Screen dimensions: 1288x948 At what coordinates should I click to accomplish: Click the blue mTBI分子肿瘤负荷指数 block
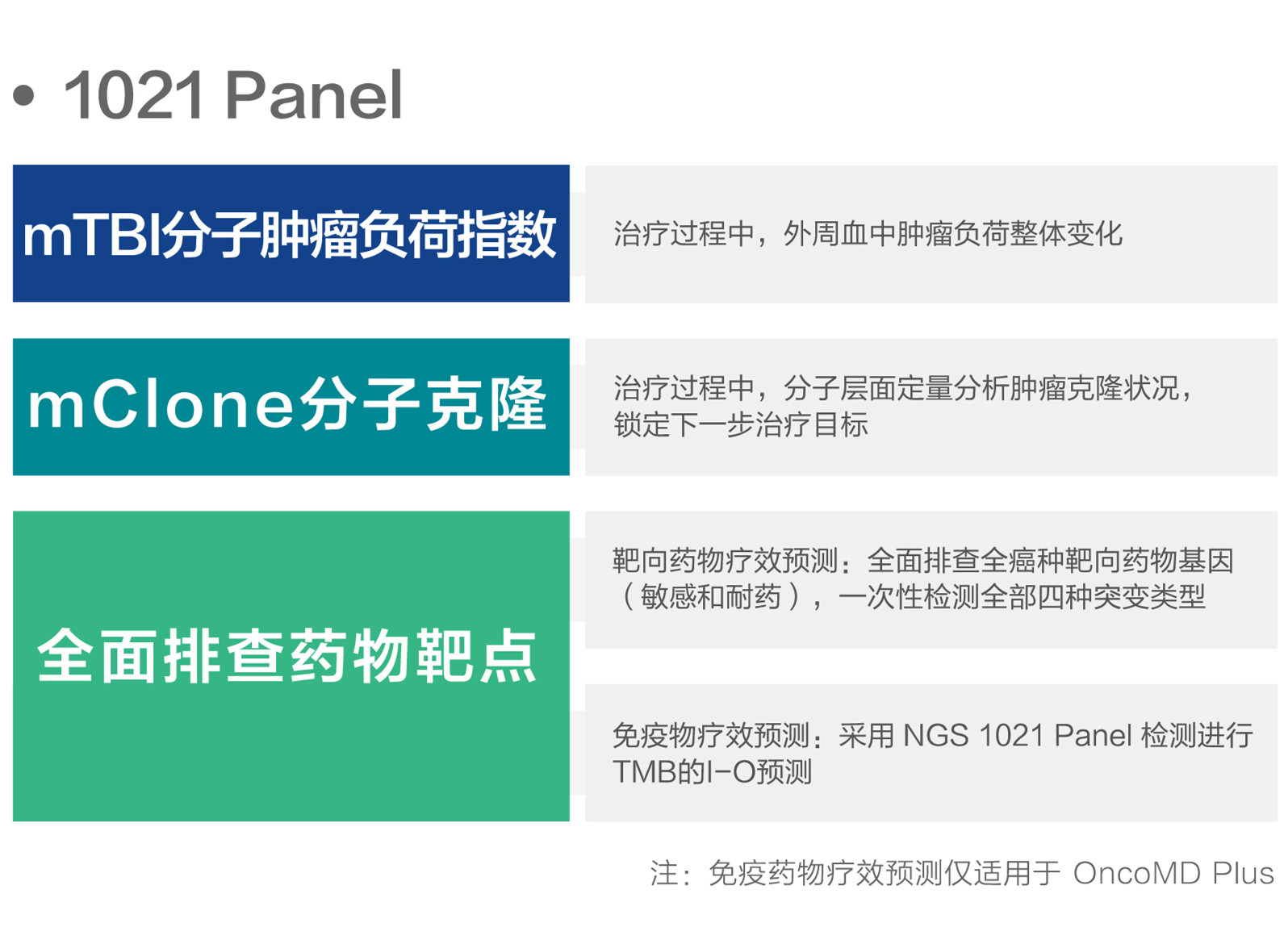(291, 234)
